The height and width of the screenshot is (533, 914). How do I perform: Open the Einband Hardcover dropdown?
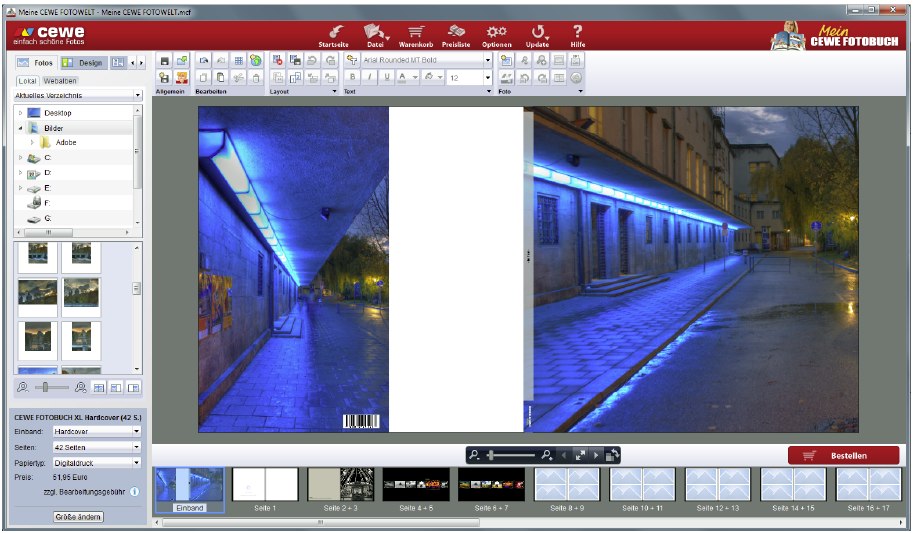point(96,431)
